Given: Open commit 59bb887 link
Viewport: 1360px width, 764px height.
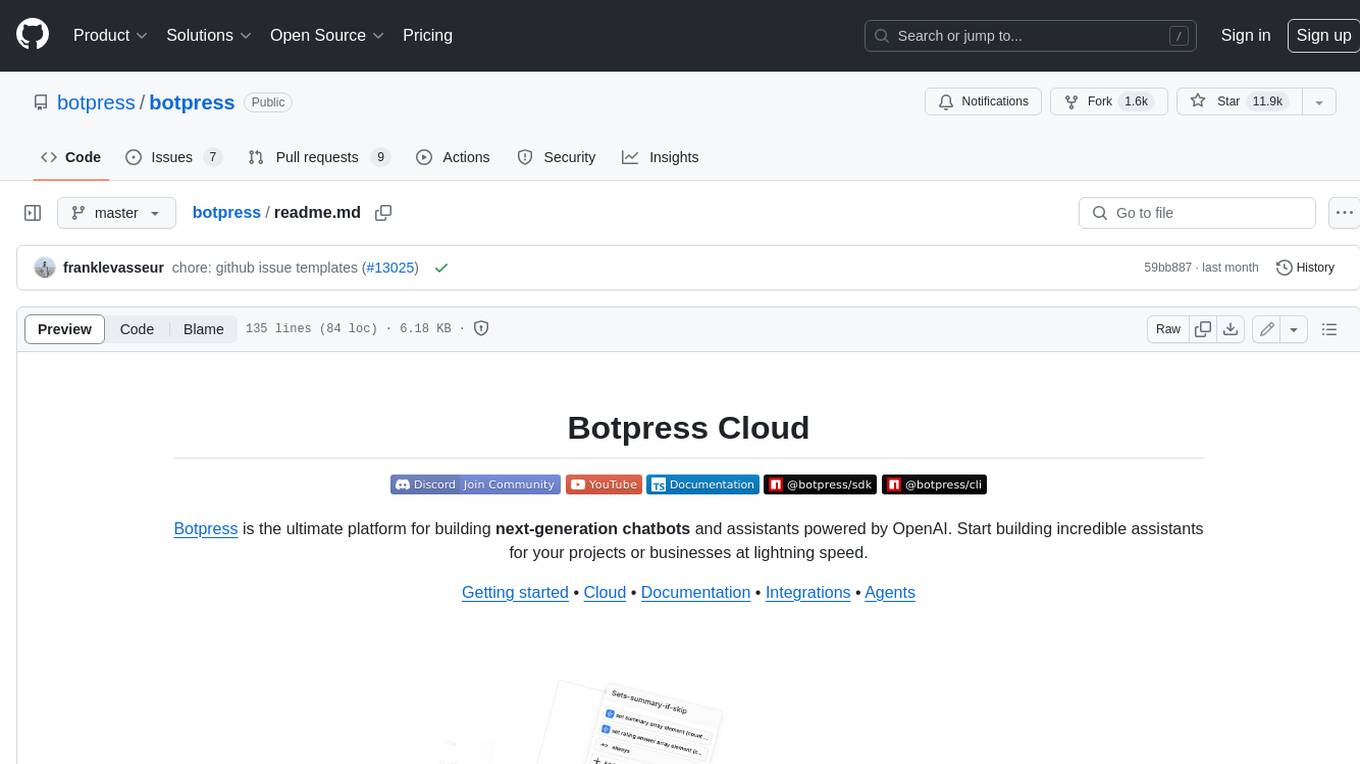Looking at the screenshot, I should pos(1168,268).
